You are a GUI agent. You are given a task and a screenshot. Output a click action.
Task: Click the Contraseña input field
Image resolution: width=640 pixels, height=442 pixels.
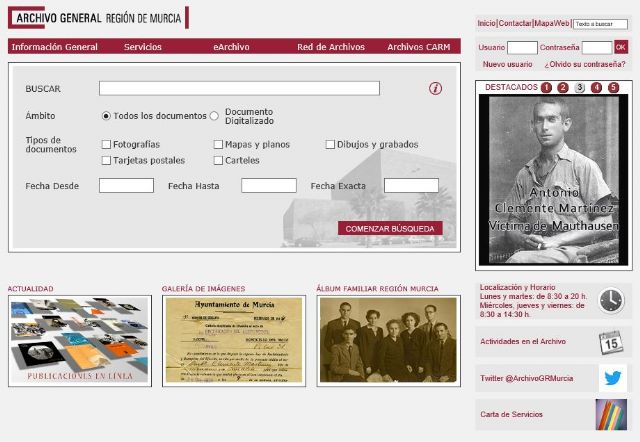click(597, 47)
